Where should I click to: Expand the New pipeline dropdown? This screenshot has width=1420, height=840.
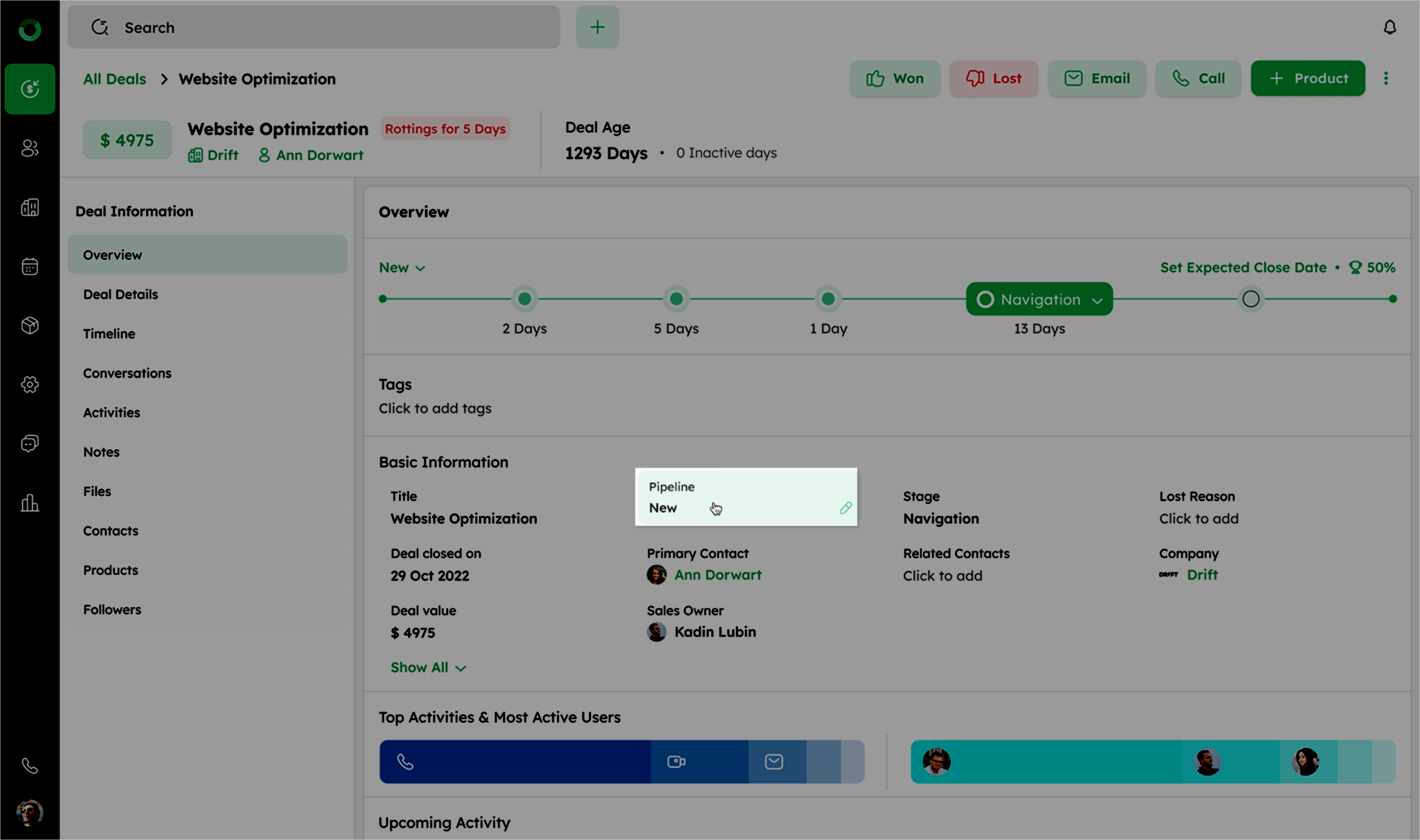(402, 268)
